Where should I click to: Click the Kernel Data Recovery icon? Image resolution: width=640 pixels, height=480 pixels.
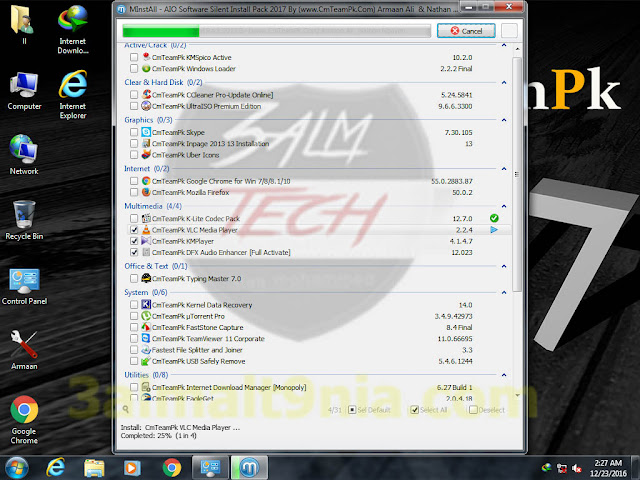pyautogui.click(x=146, y=304)
